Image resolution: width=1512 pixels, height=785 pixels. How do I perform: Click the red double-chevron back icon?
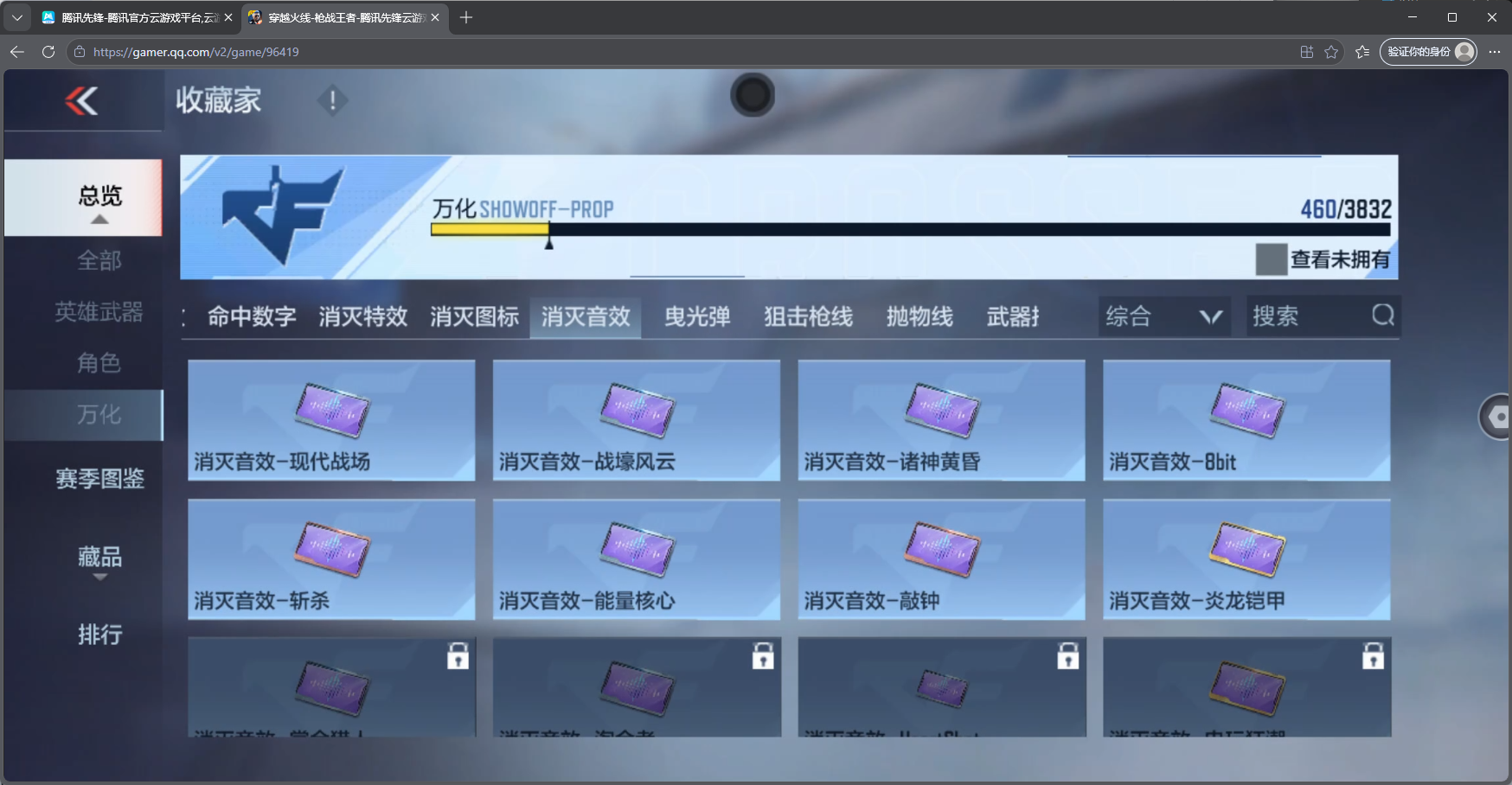pyautogui.click(x=81, y=101)
